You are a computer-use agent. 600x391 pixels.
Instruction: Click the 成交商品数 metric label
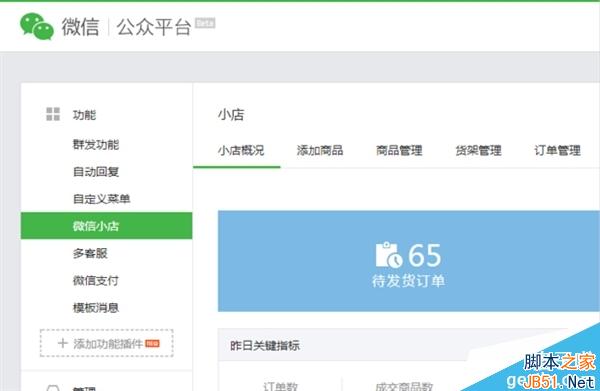[x=404, y=386]
